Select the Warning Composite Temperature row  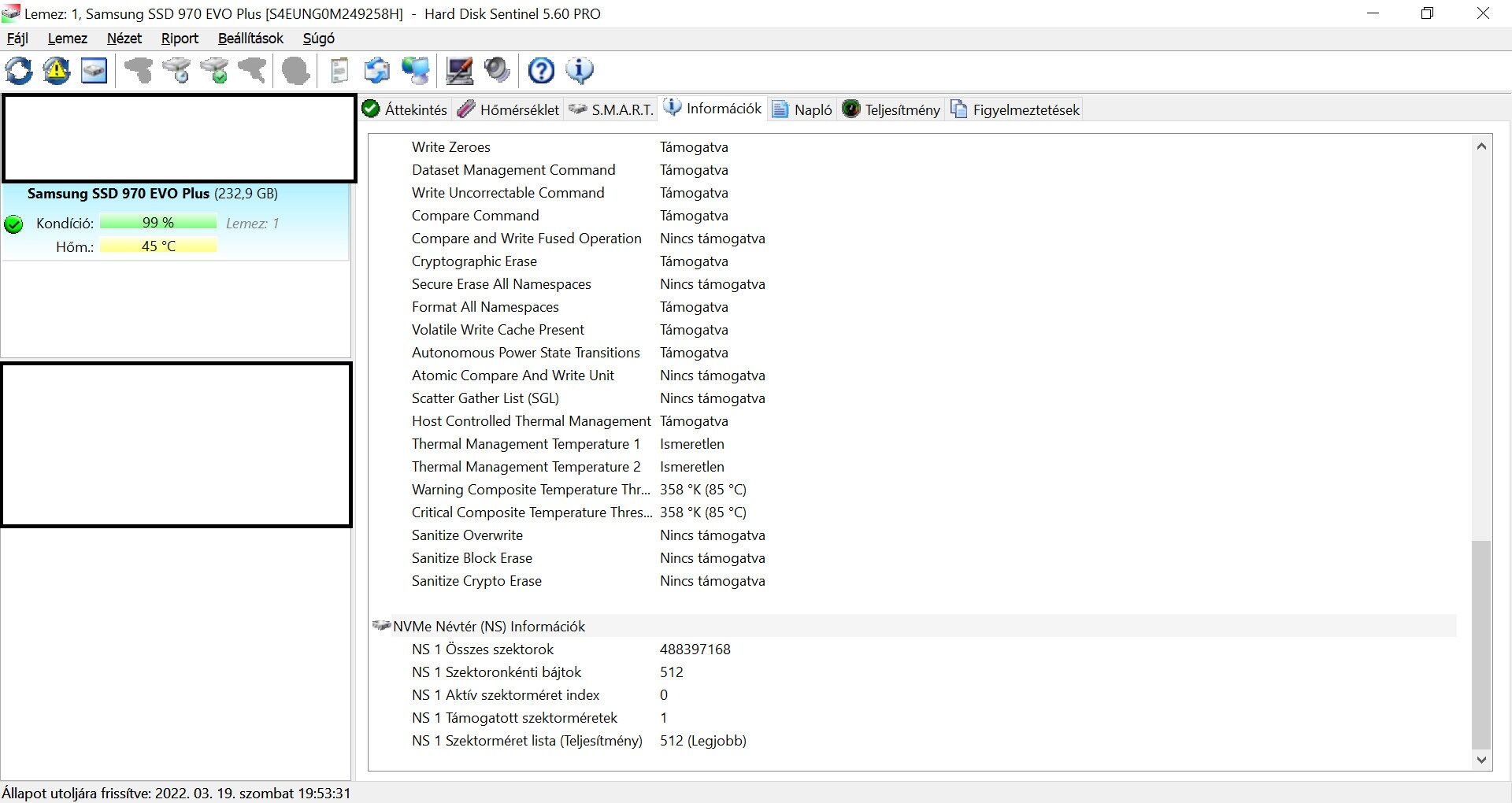click(x=914, y=490)
